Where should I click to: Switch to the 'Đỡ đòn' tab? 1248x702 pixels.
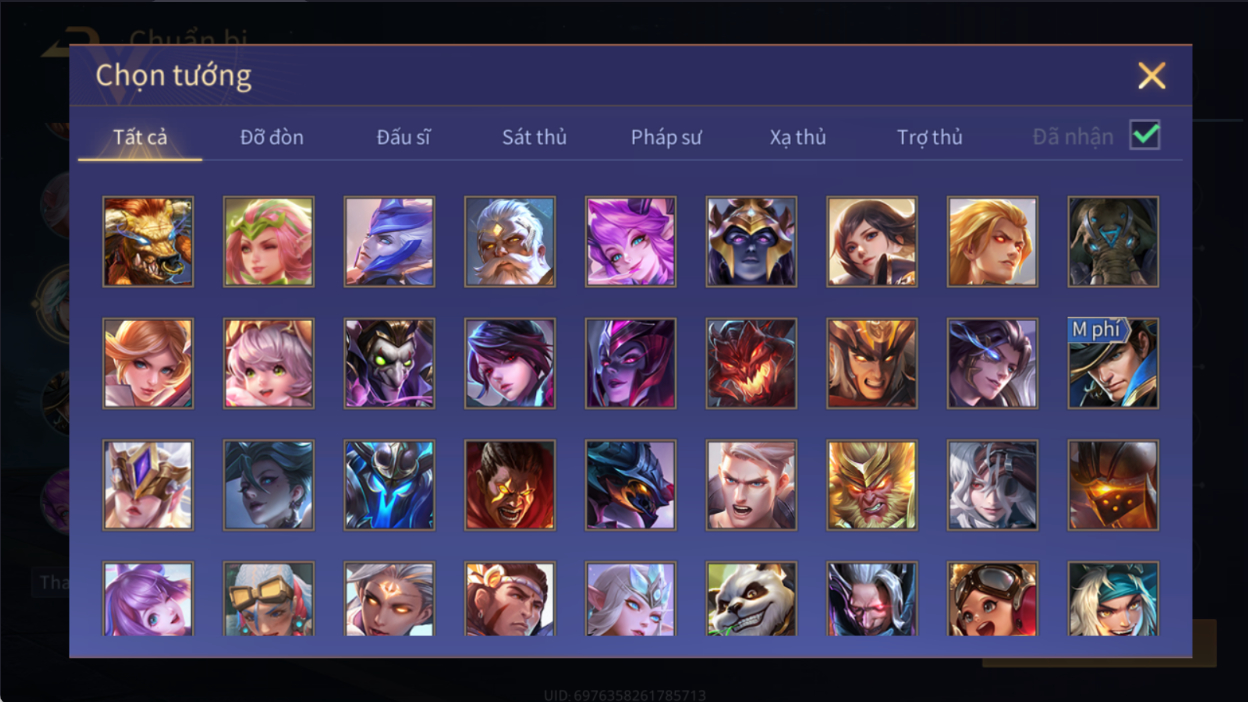point(272,137)
